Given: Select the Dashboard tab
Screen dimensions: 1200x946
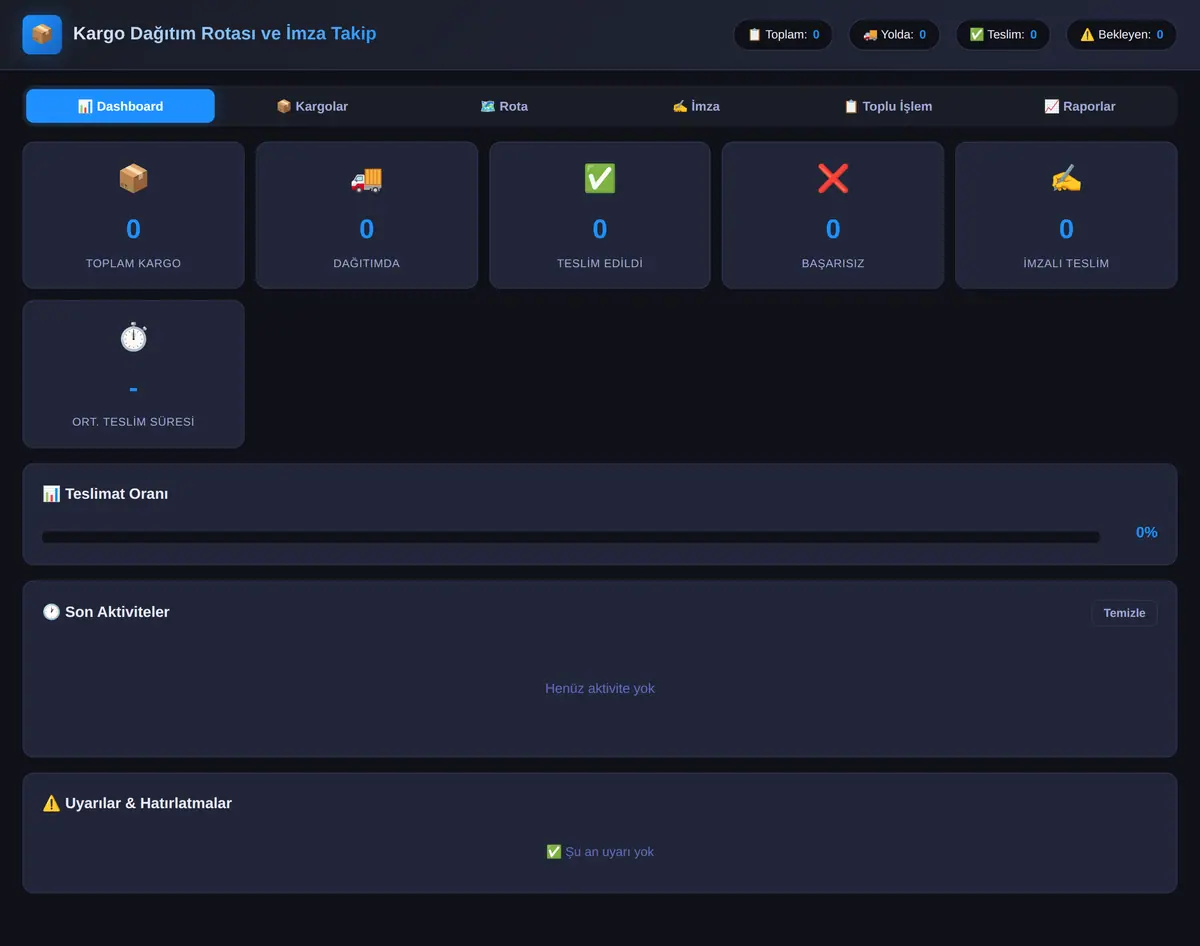Looking at the screenshot, I should (x=120, y=106).
